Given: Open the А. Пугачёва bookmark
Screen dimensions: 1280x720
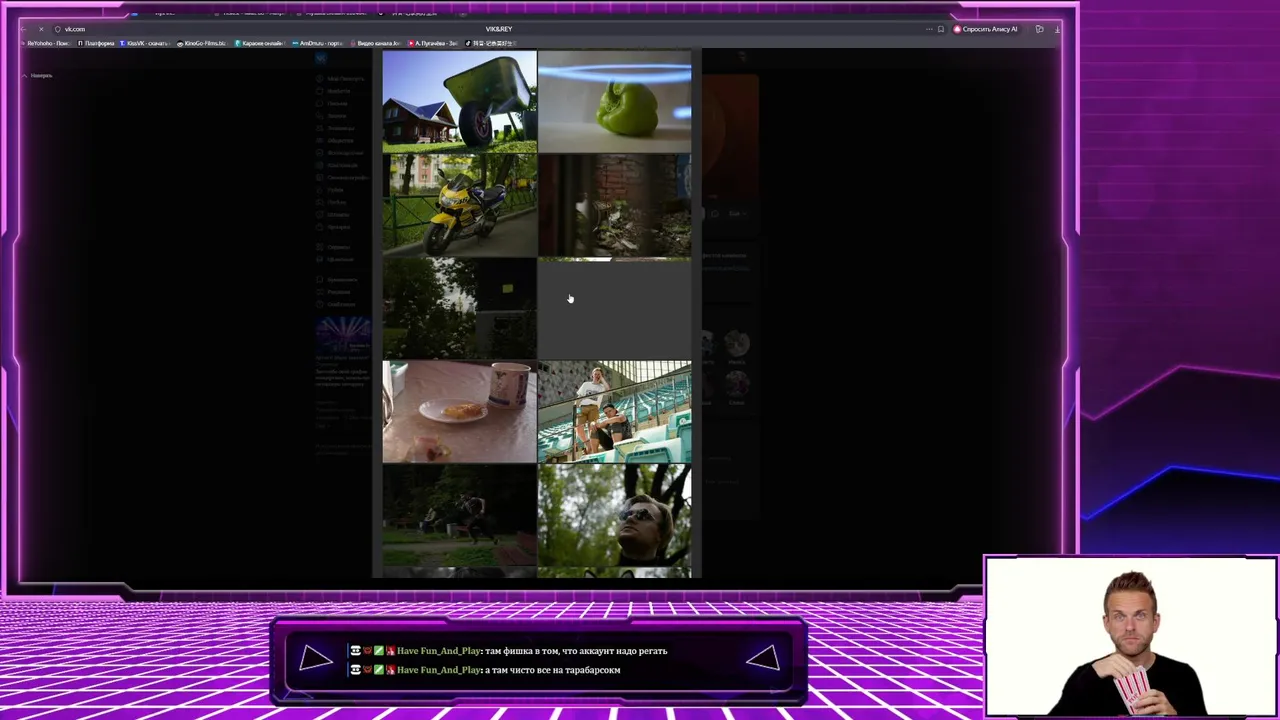Looking at the screenshot, I should click(x=433, y=43).
